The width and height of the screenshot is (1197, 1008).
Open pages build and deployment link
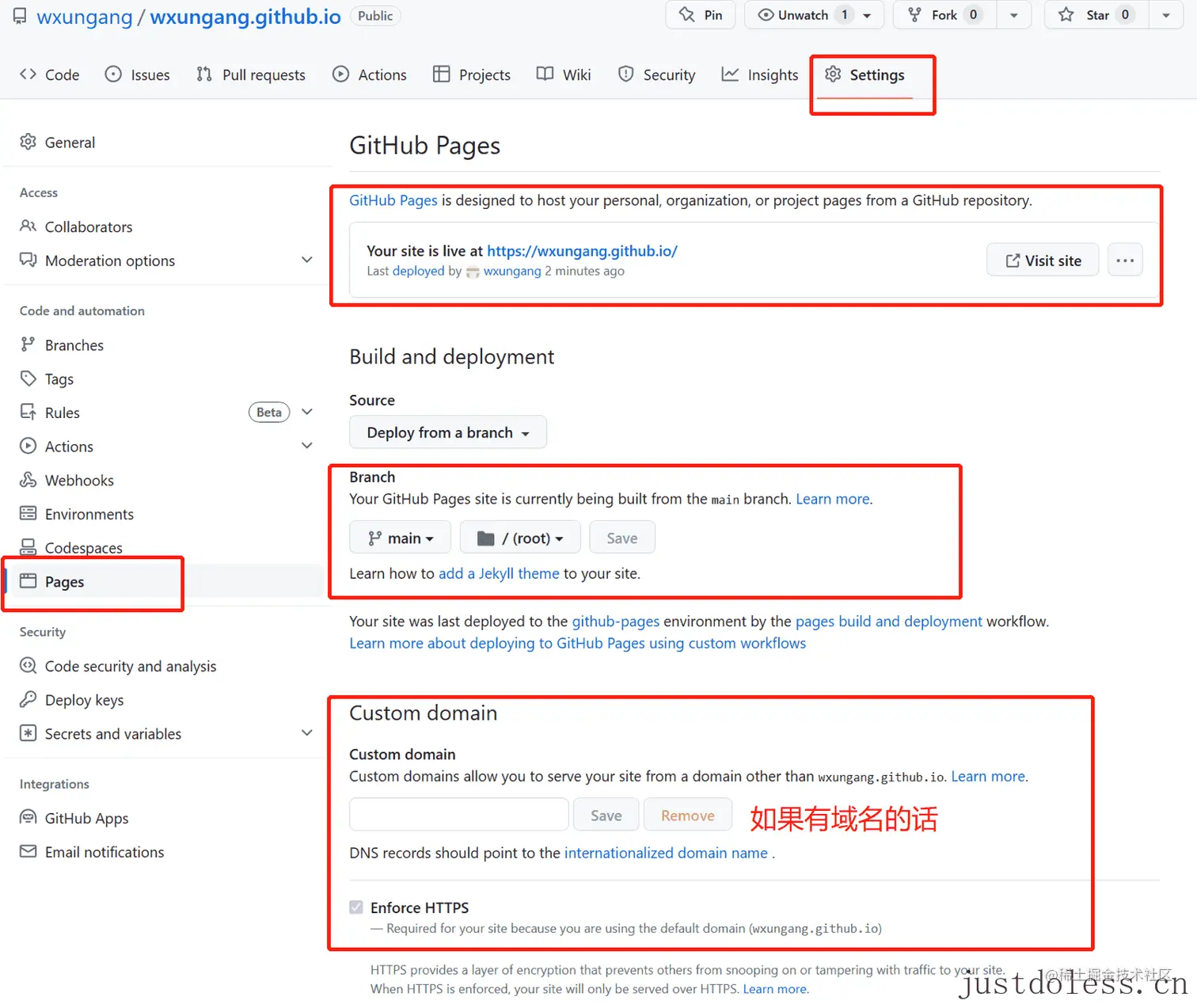coord(888,622)
